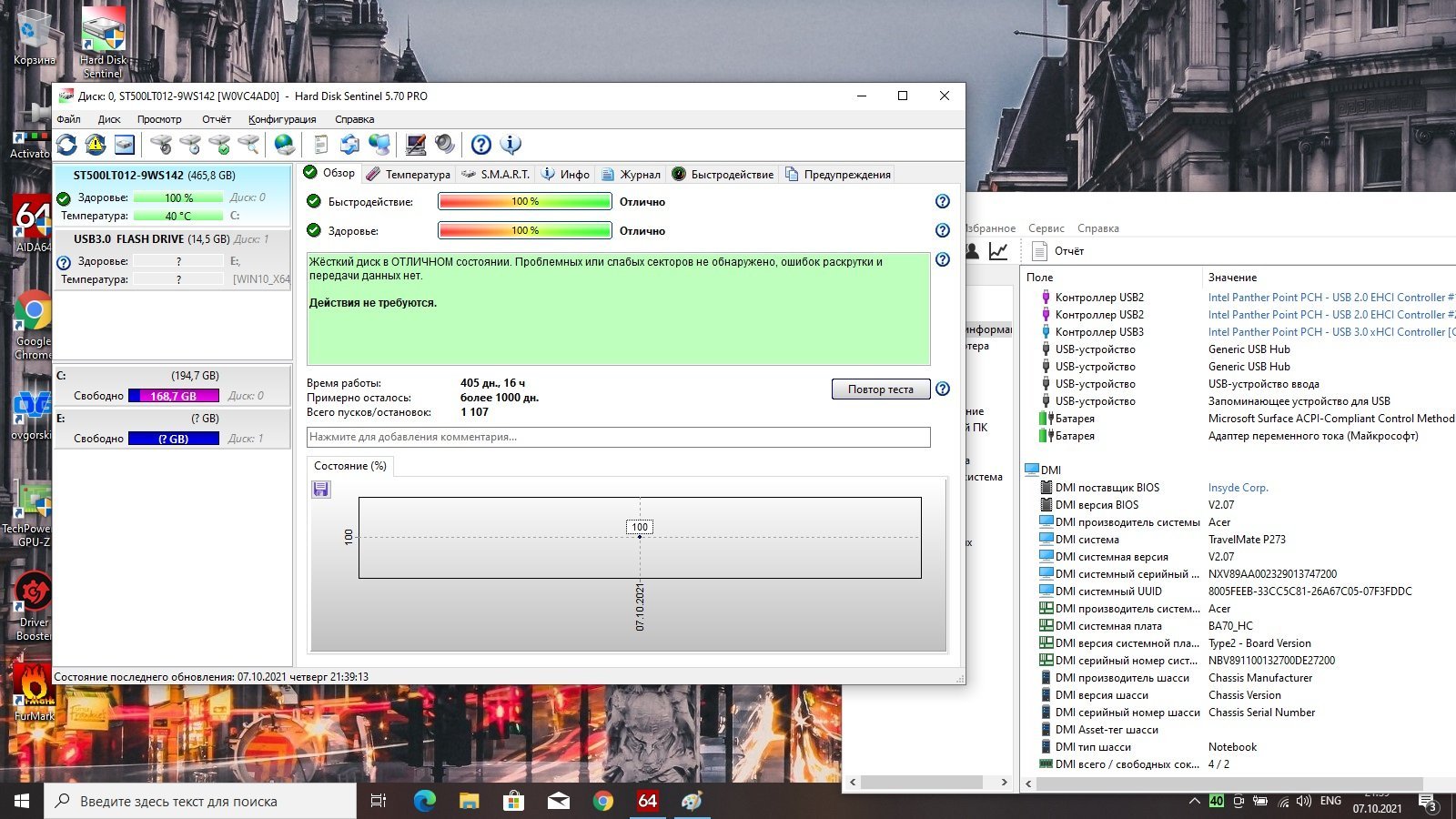Click the save floppy icon above chart
This screenshot has width=1456, height=819.
(x=321, y=490)
